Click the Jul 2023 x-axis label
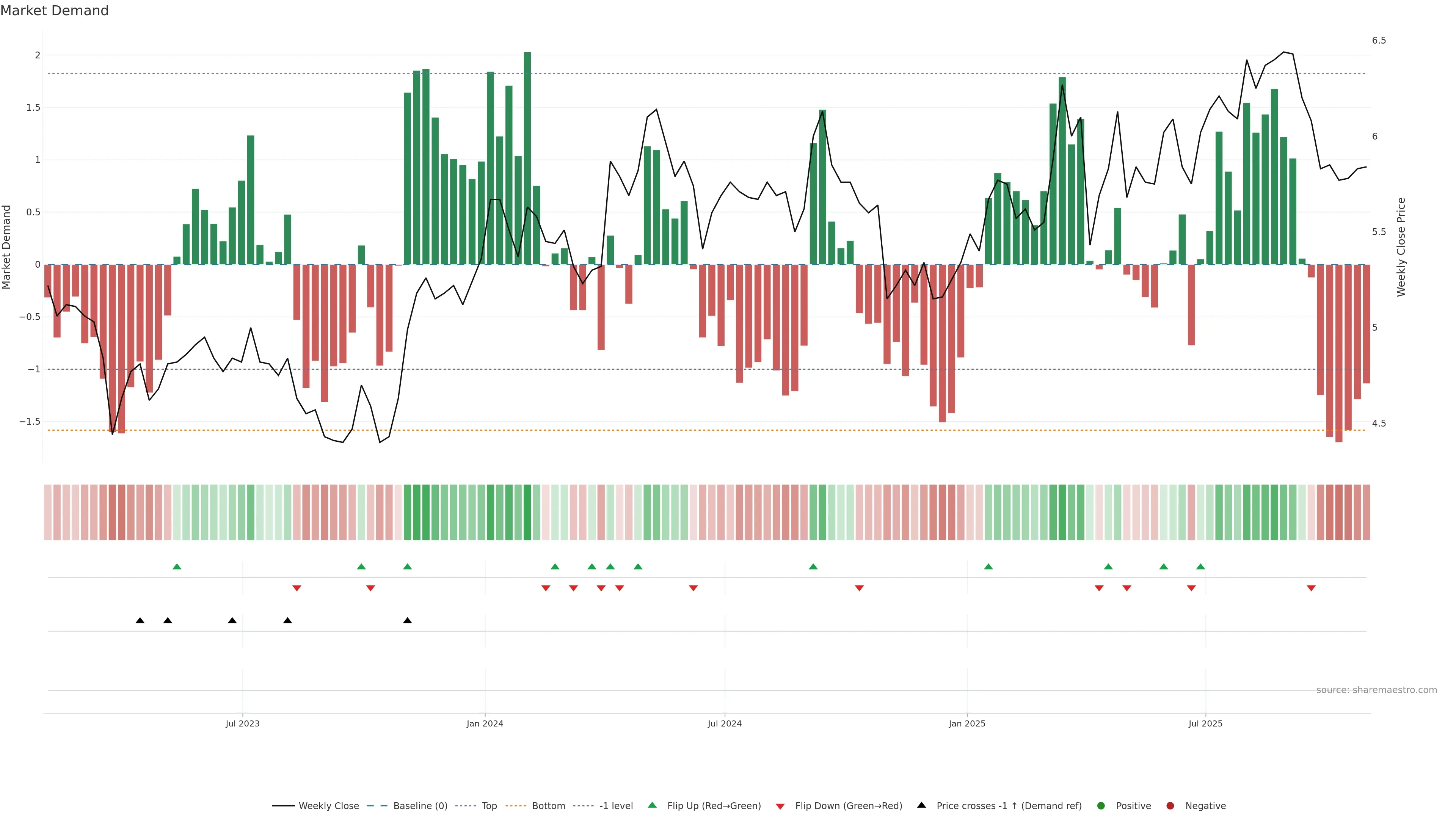Screen dimensions: 1456x819 243,723
